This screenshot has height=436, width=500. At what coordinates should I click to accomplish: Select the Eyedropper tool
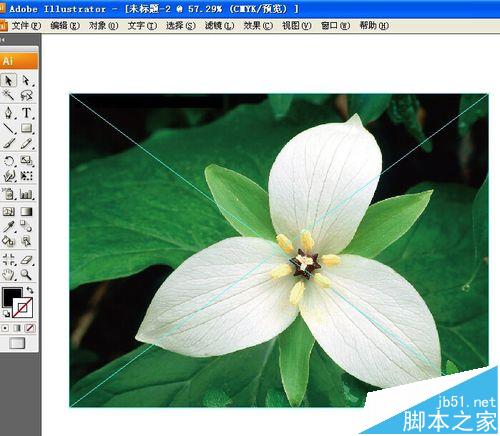pyautogui.click(x=8, y=226)
